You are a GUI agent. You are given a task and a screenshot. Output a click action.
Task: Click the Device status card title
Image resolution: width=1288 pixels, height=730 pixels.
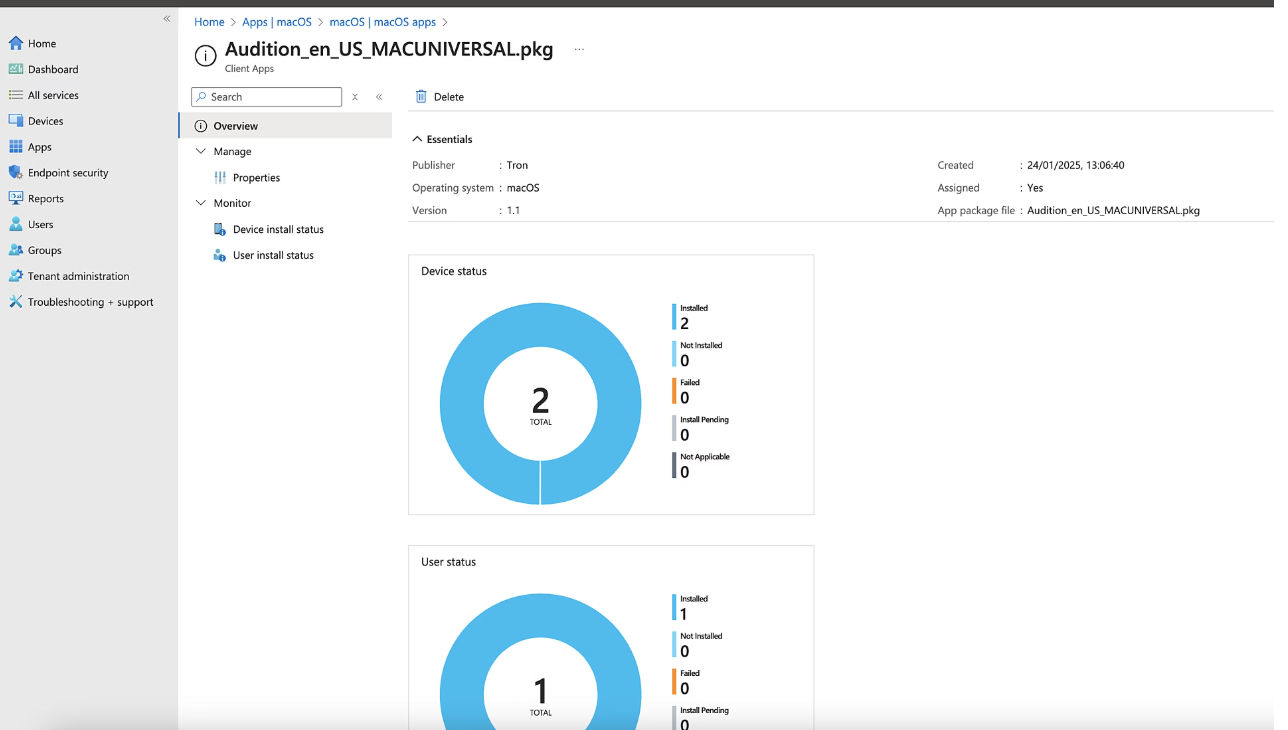(x=454, y=271)
